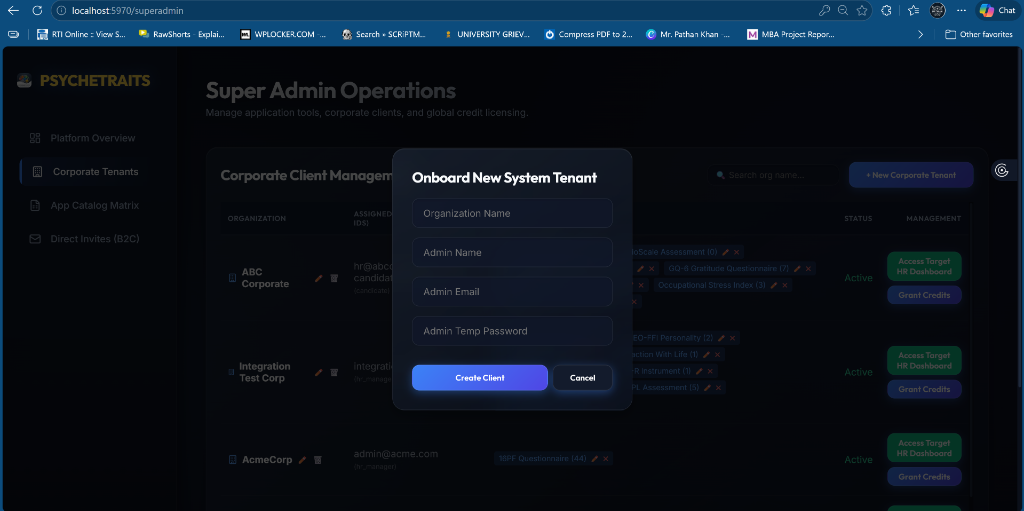The image size is (1024, 511).
Task: Edit GQ-6 Gratitude Questionnaire credits pencil
Action: point(797,269)
